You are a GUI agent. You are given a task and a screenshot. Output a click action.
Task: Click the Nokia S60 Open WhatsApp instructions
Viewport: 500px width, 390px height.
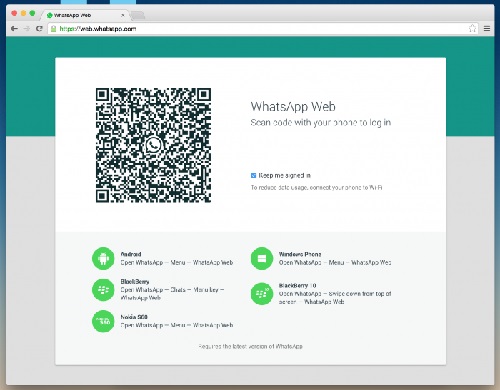click(x=177, y=325)
